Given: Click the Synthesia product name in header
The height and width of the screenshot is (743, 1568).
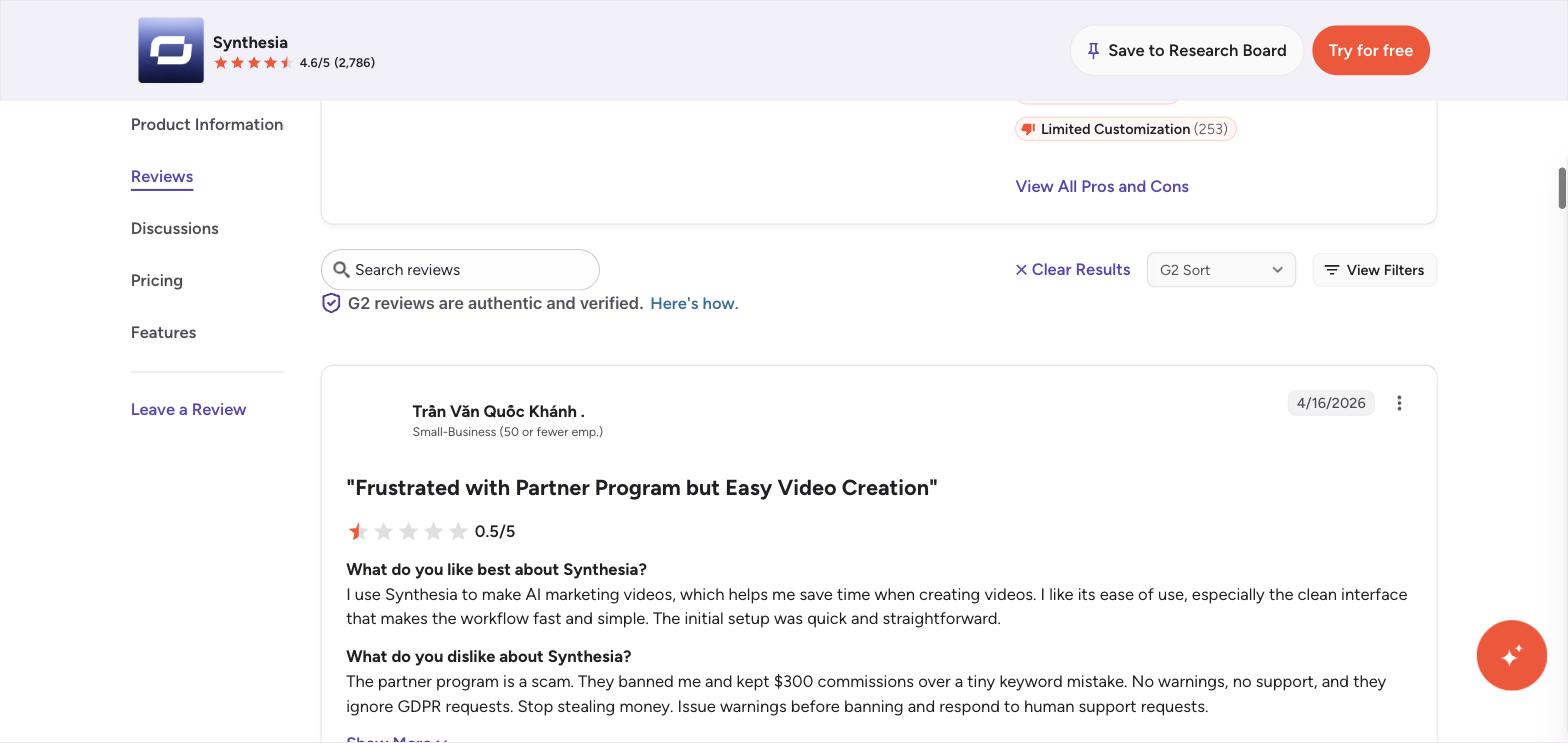Looking at the screenshot, I should click(x=250, y=42).
